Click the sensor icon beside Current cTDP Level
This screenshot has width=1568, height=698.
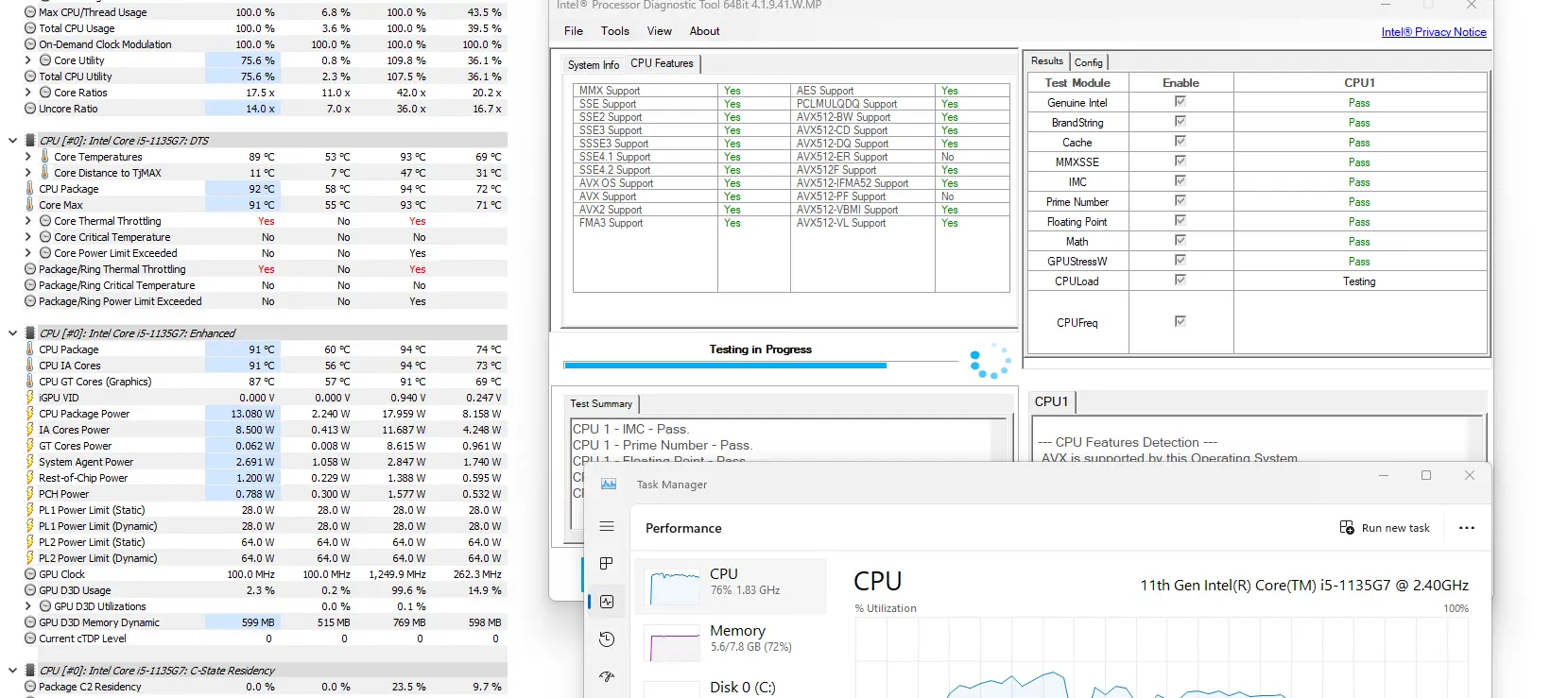pos(30,638)
